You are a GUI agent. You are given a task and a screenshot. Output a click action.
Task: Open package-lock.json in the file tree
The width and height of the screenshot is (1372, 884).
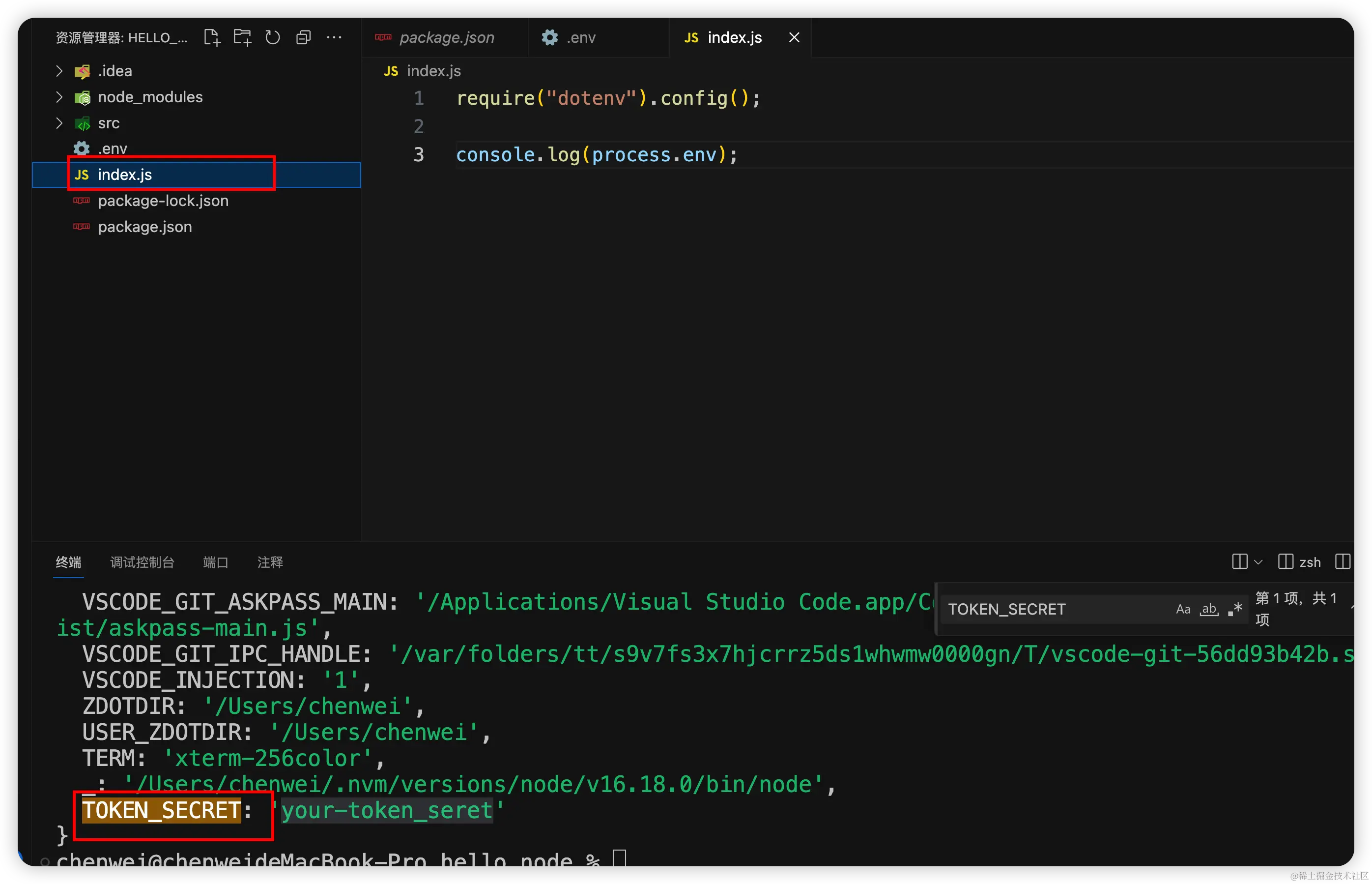(x=163, y=201)
